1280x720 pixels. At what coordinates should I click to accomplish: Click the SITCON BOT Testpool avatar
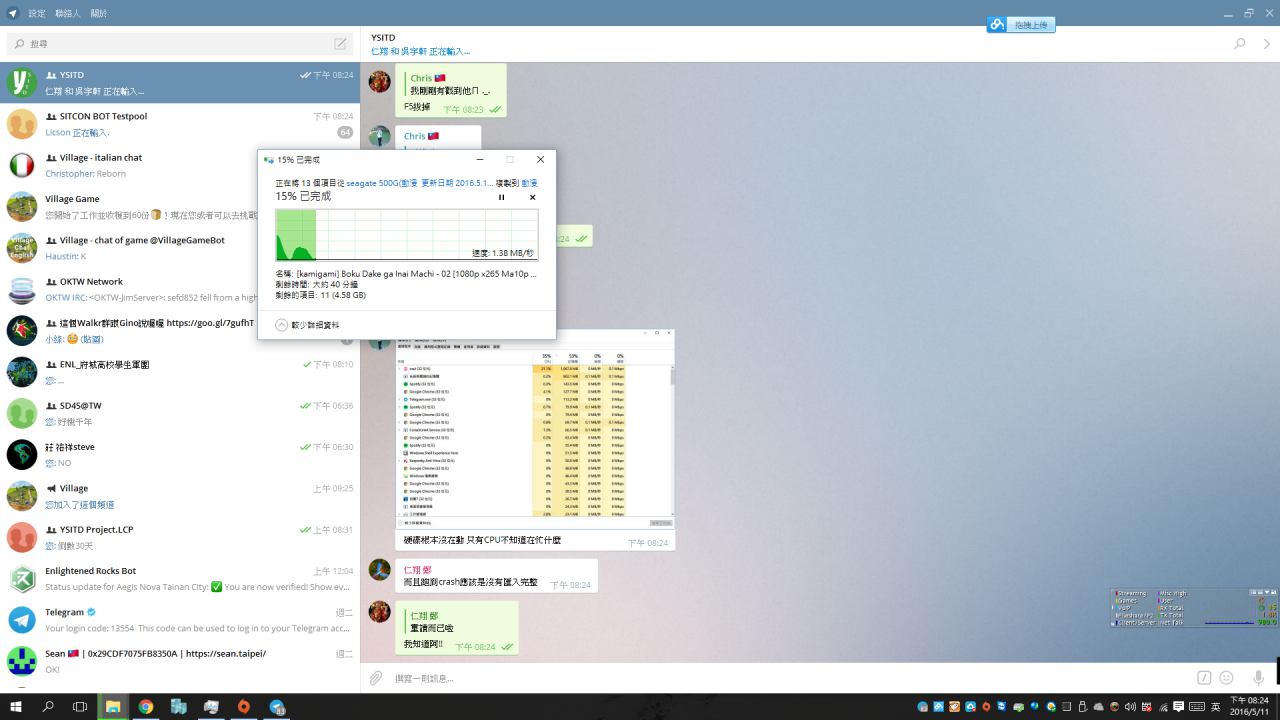[22, 124]
